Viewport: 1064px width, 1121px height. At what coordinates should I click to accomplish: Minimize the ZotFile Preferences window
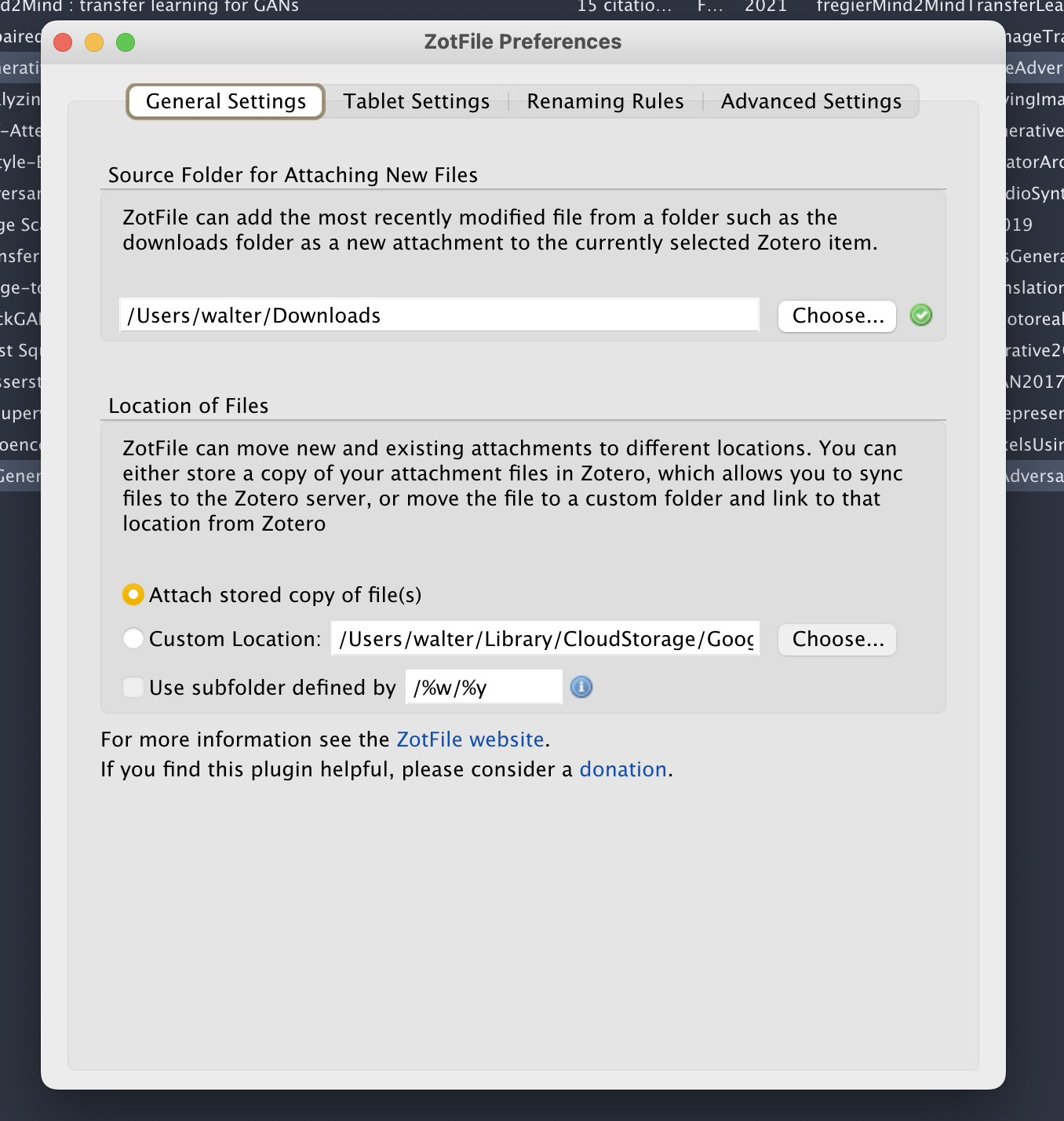click(94, 42)
